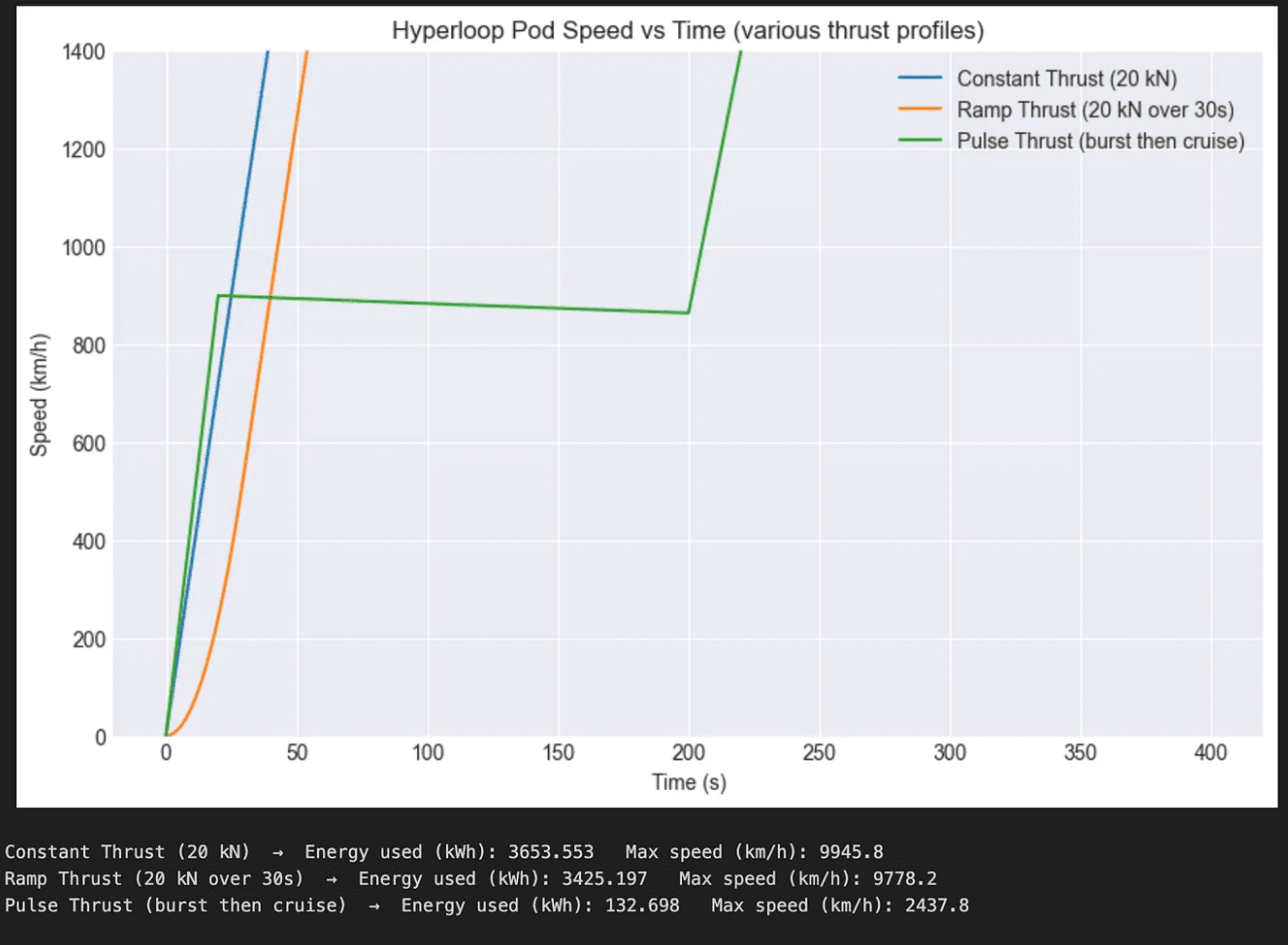Screen dimensions: 1288x945
Task: Select the Time (s) axis label
Action: (689, 782)
